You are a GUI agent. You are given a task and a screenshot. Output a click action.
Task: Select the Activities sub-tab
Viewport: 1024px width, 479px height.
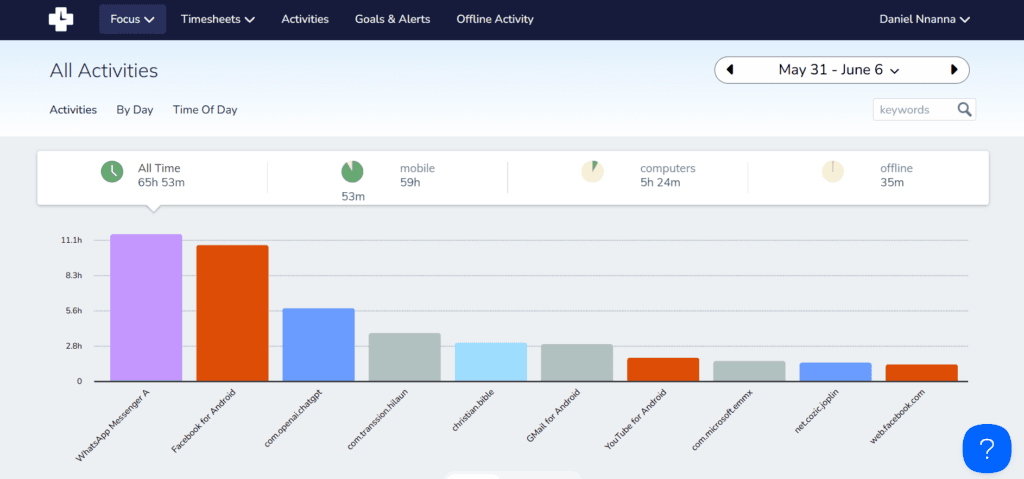(73, 110)
